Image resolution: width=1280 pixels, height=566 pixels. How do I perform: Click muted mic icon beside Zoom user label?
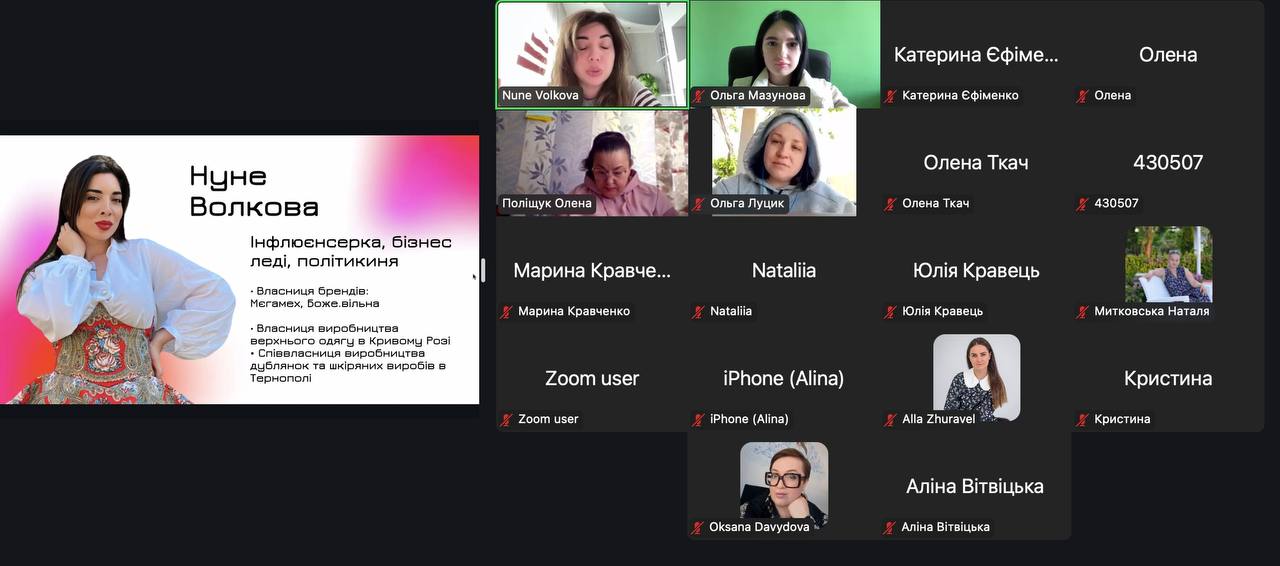507,420
